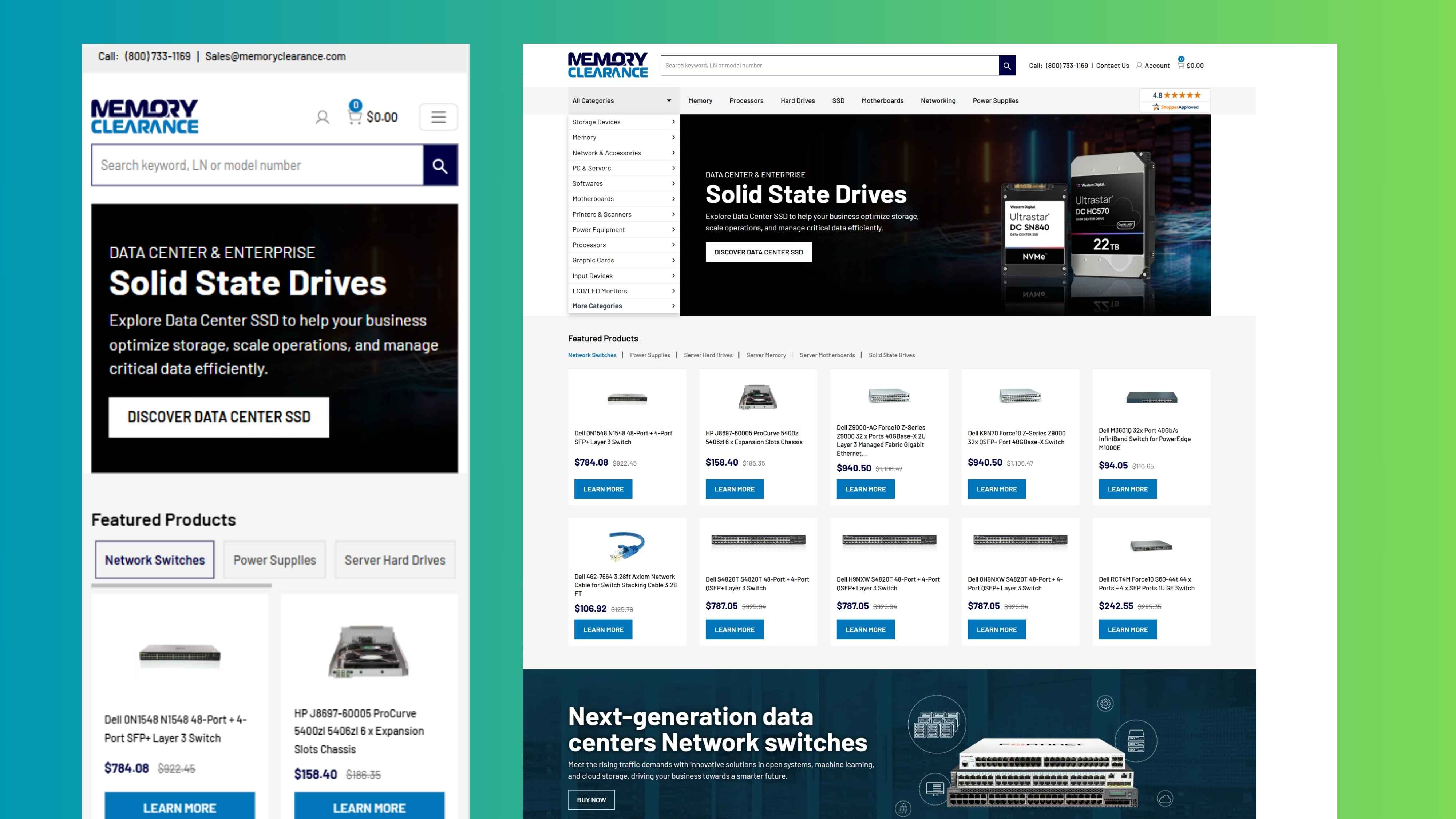Expand More Categories in the sidebar

click(x=624, y=306)
